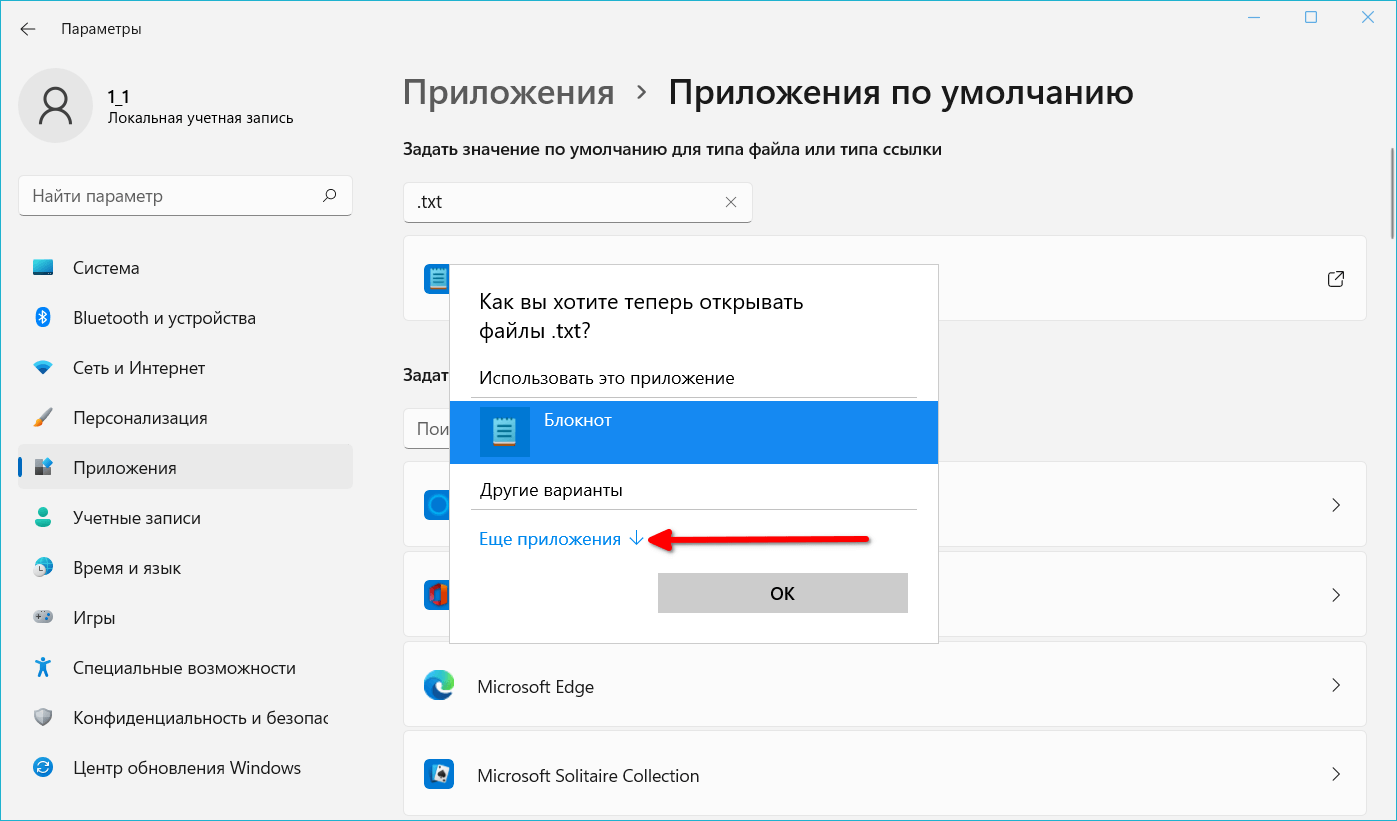The height and width of the screenshot is (821, 1397).
Task: Open Центр обновления Windows
Action: tap(185, 768)
